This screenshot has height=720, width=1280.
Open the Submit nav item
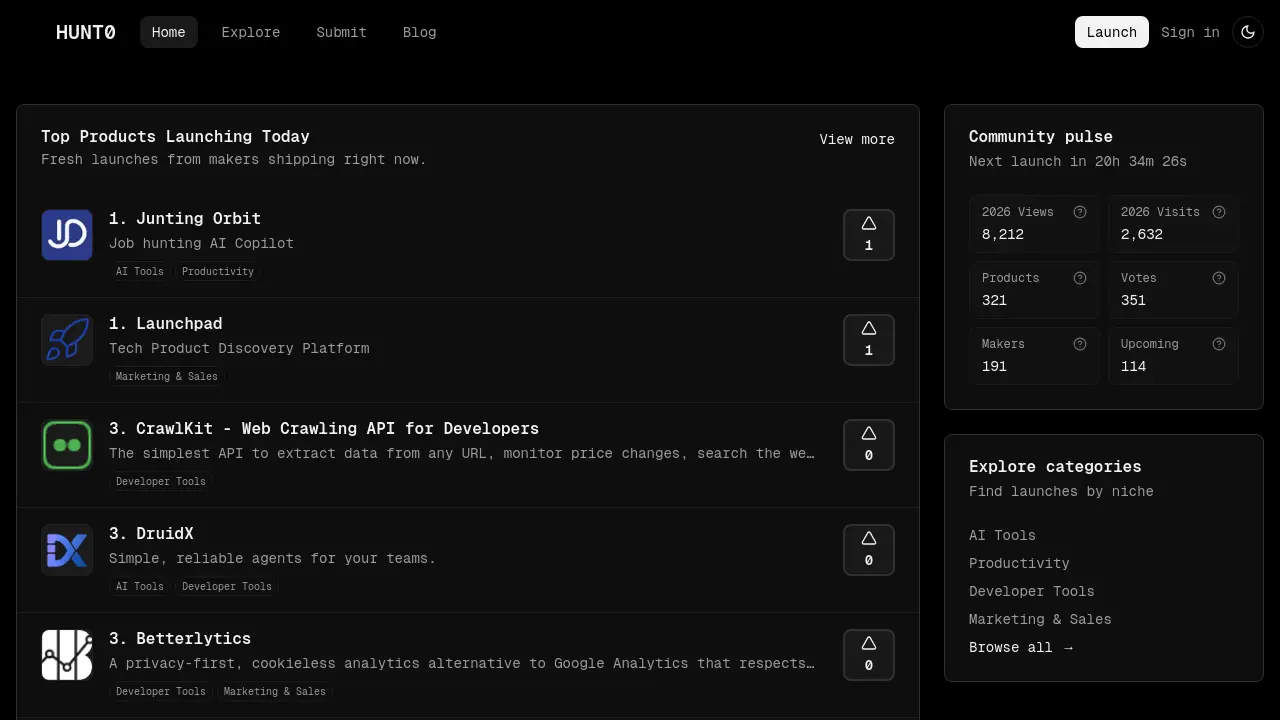pos(342,32)
